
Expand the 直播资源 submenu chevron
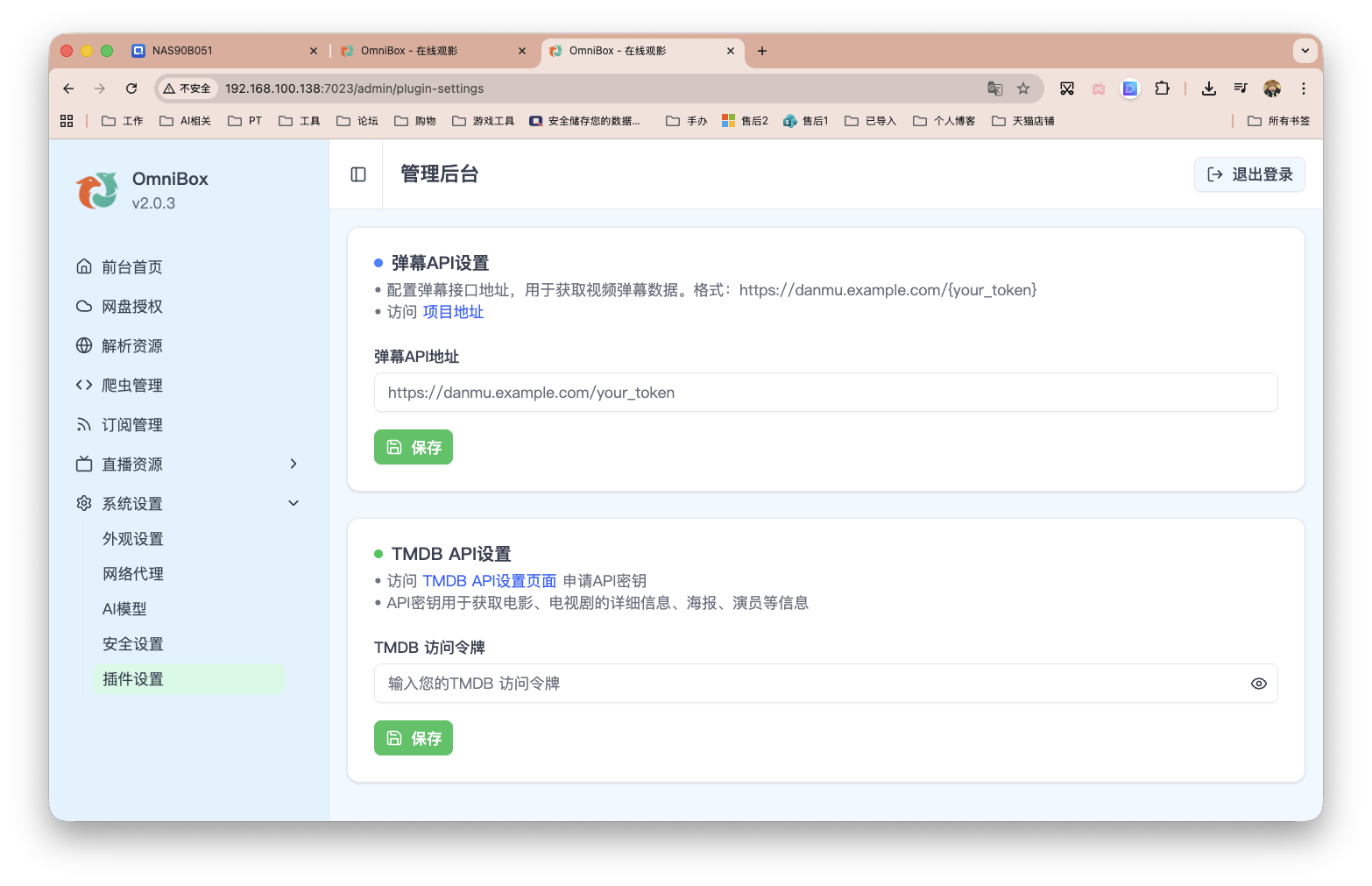(293, 464)
